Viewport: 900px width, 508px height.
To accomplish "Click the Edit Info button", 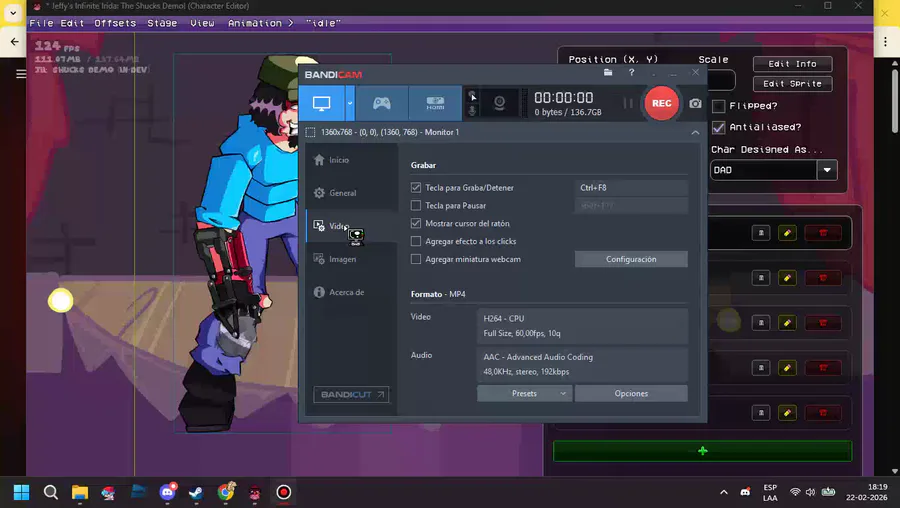I will 792,64.
